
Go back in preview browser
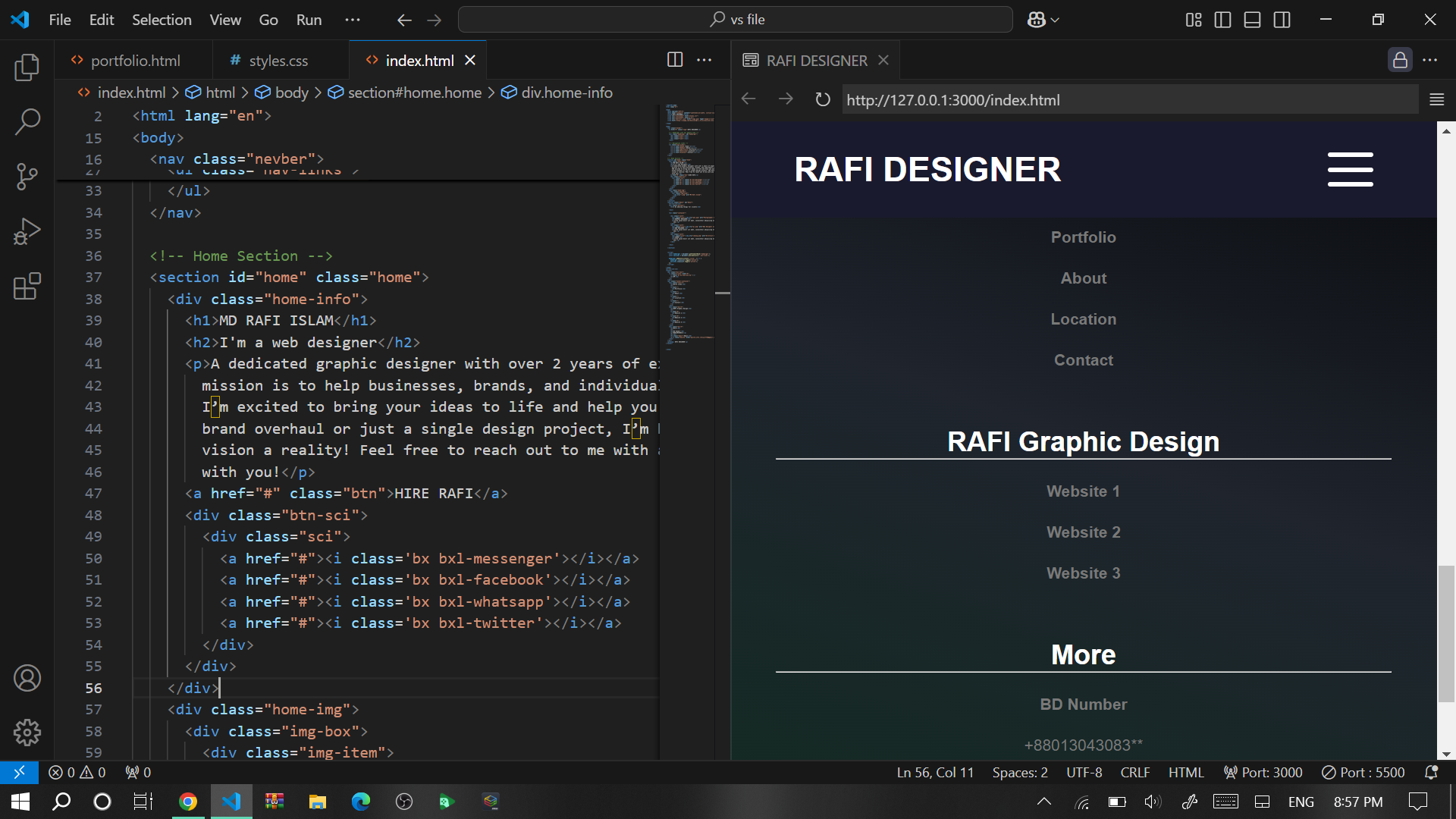[749, 99]
